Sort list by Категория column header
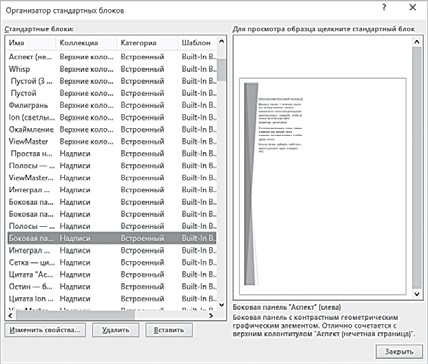Screen dimensions: 428x364 coord(147,43)
